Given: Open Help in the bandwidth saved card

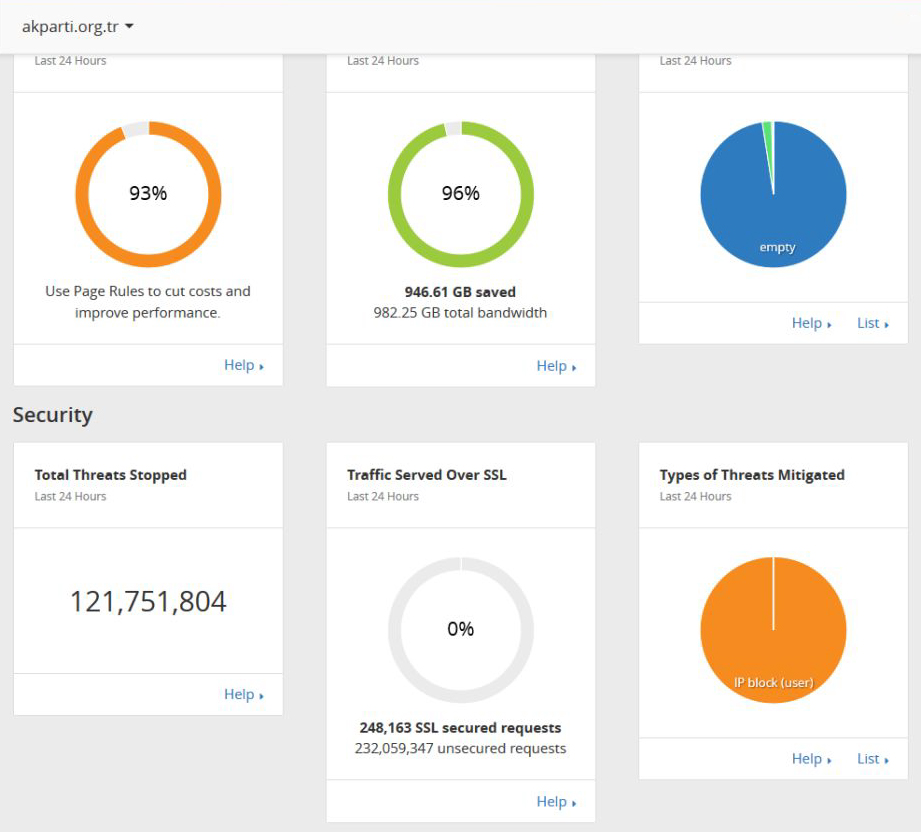Looking at the screenshot, I should 556,367.
